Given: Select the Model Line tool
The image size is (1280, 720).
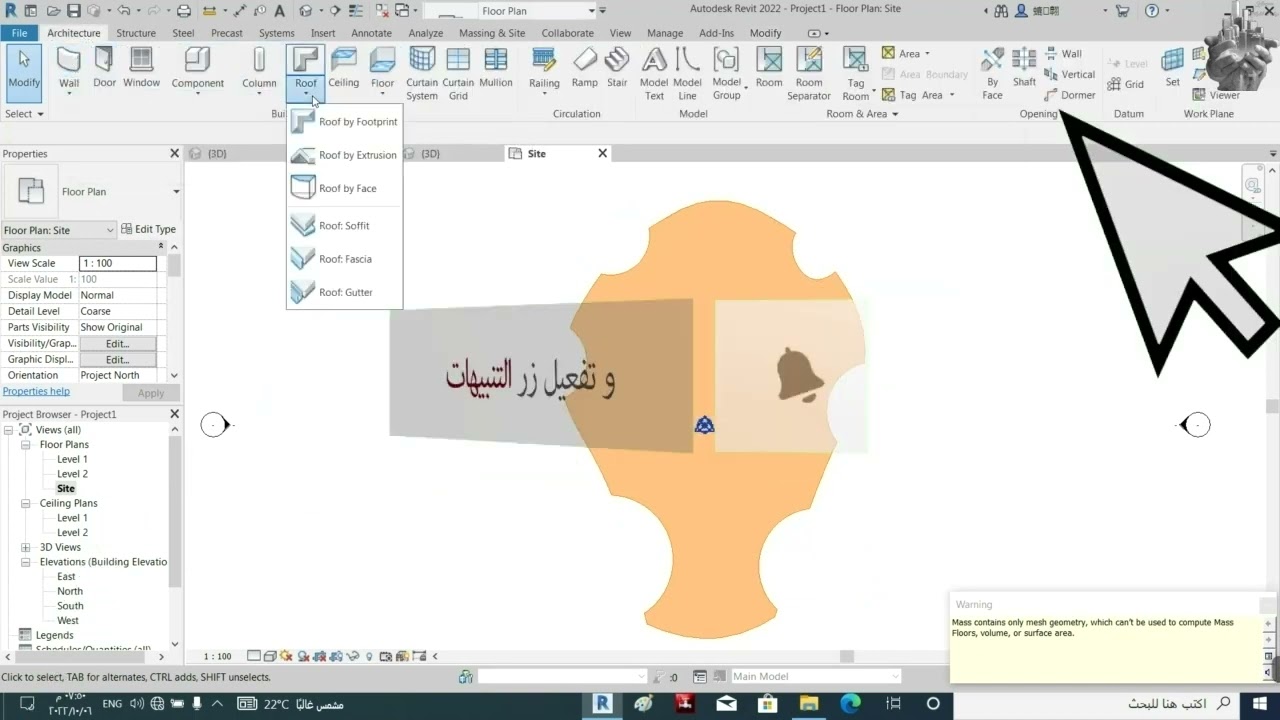Looking at the screenshot, I should tap(687, 74).
